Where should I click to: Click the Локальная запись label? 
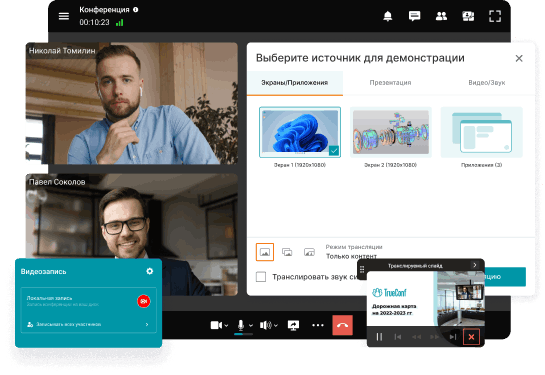(x=49, y=298)
